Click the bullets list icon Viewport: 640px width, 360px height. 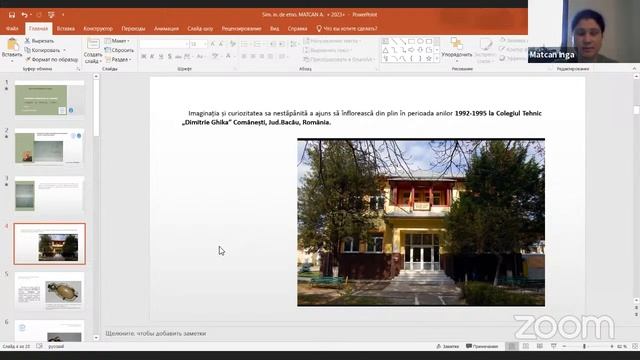coord(245,44)
